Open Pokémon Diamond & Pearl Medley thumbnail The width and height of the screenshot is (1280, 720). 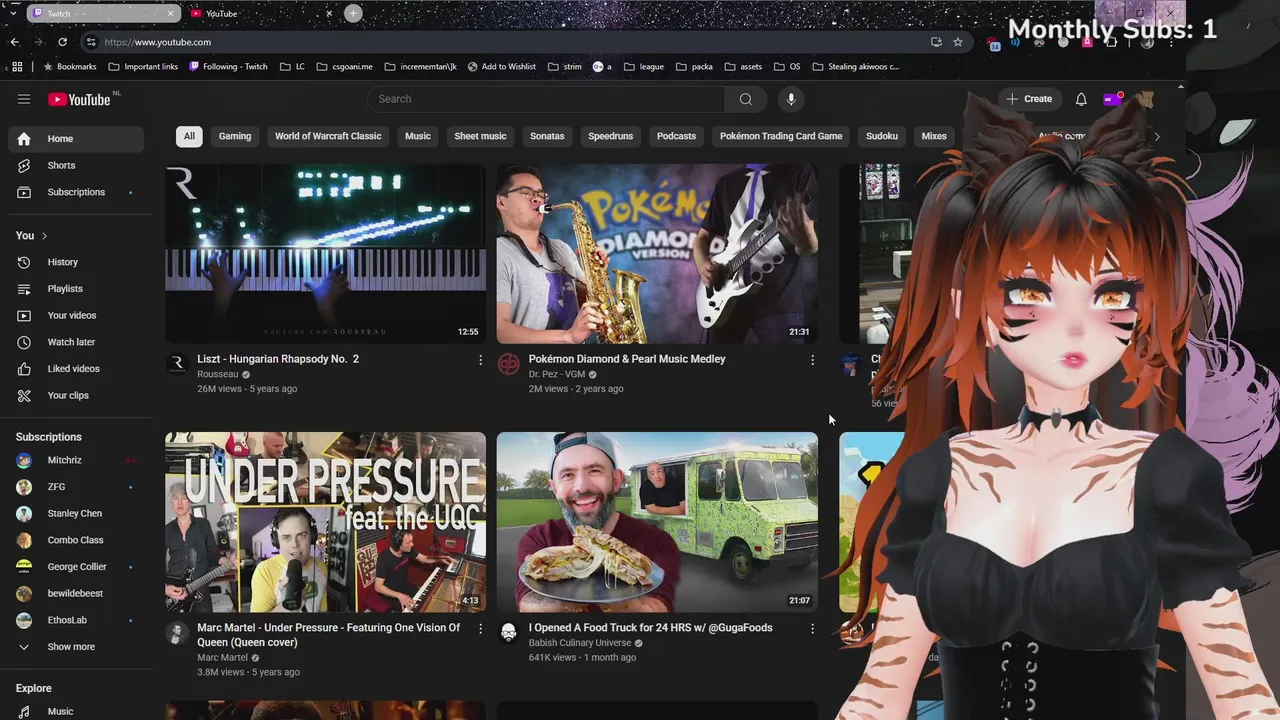(657, 254)
